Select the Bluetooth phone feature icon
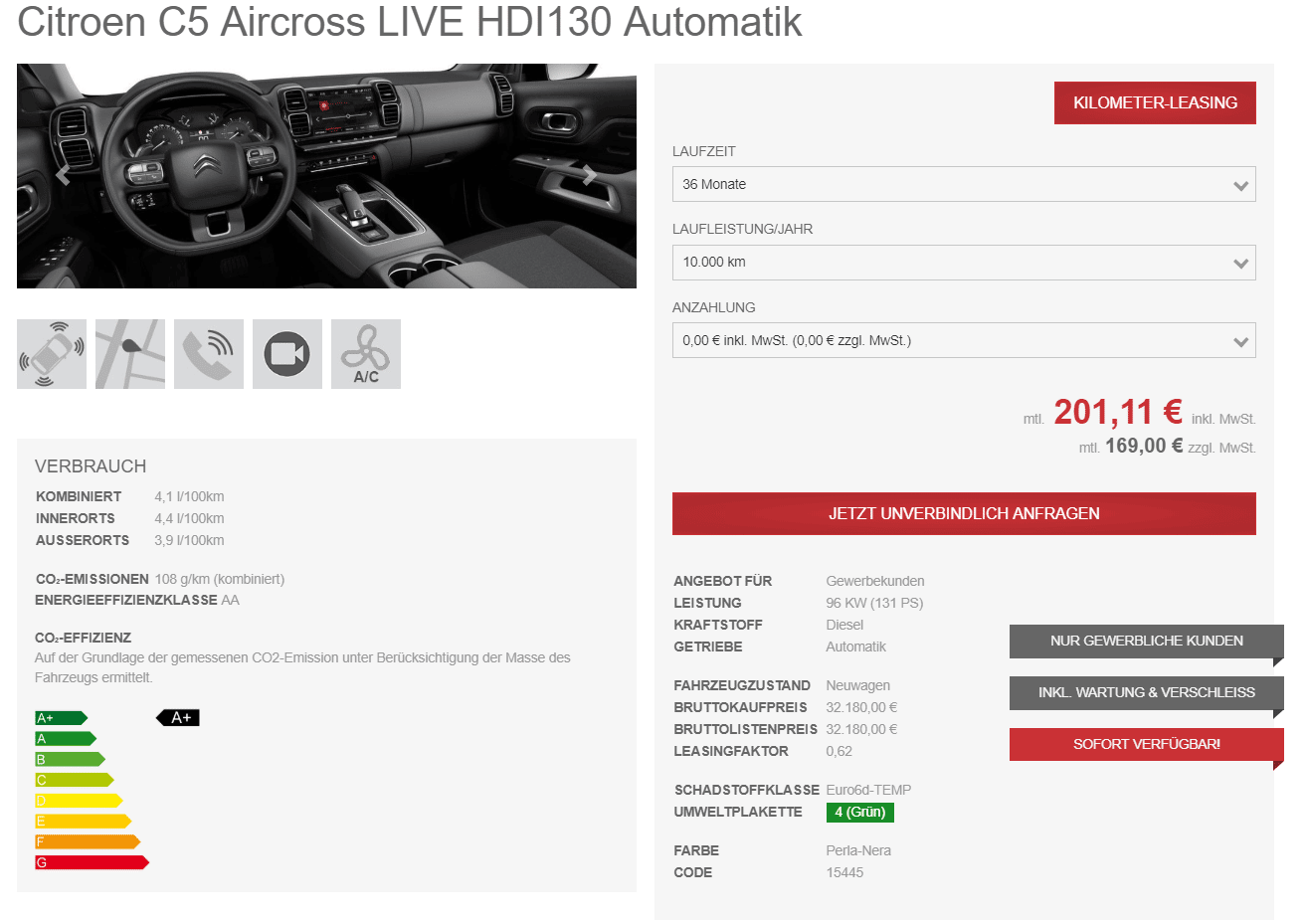This screenshot has height=924, width=1308. click(x=209, y=354)
